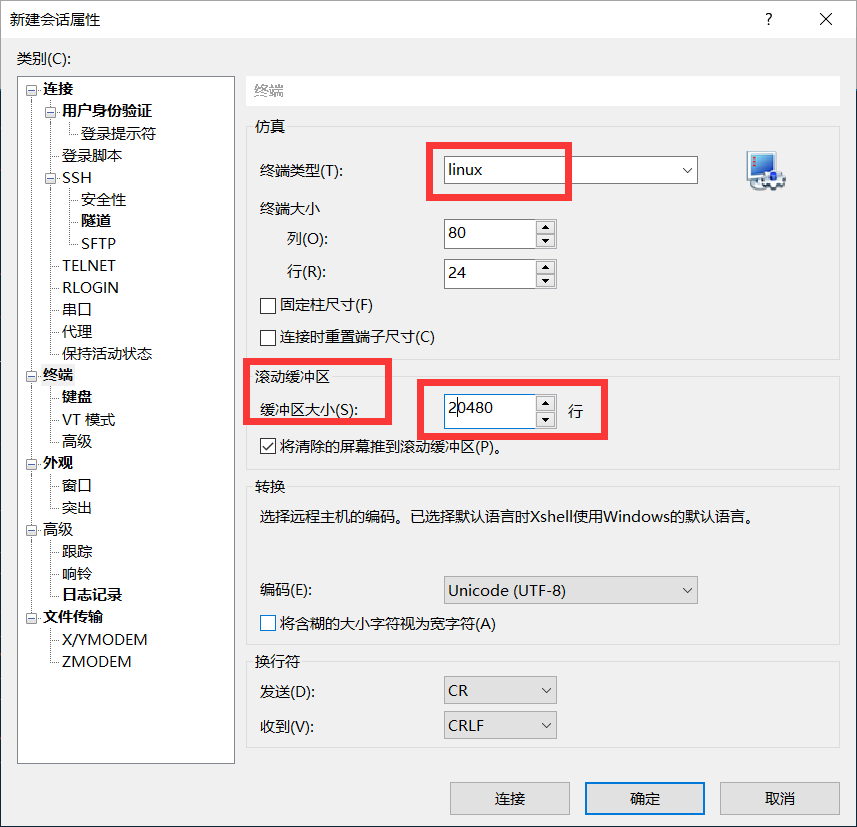Select 串口 in the tree
The width and height of the screenshot is (857, 827).
pos(77,309)
